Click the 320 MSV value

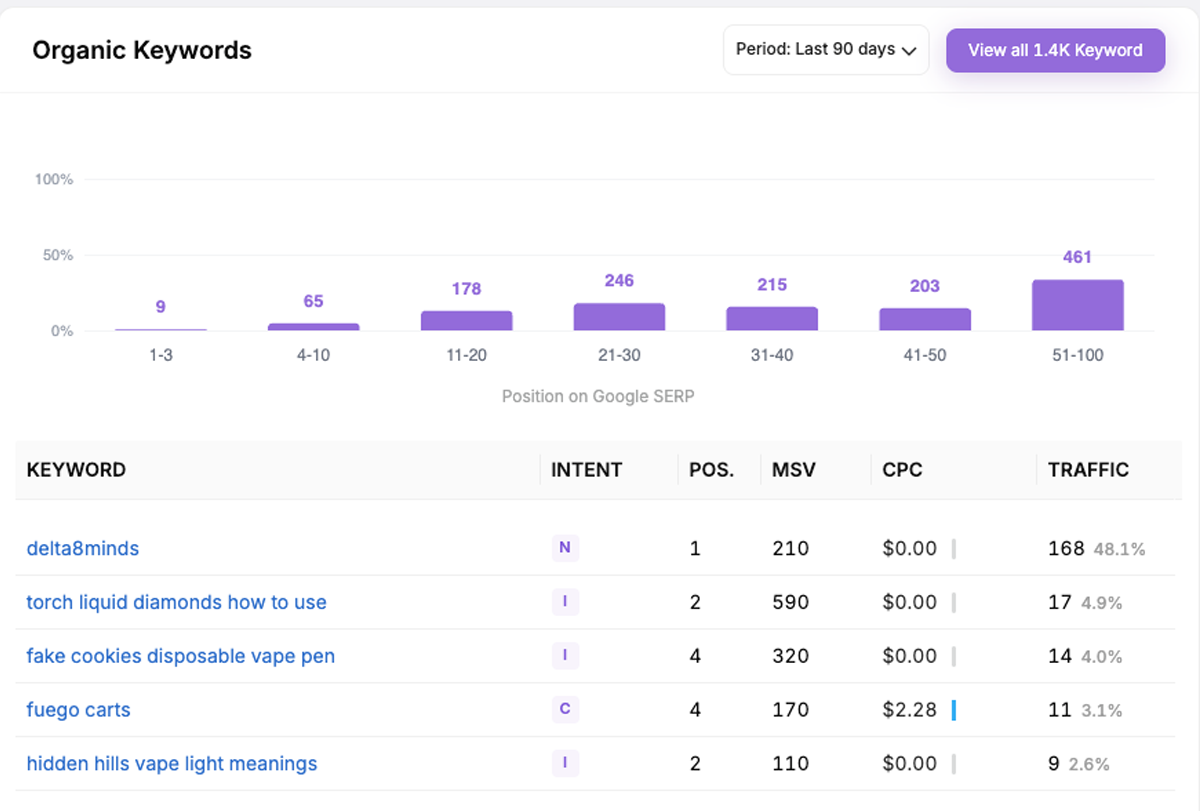790,656
